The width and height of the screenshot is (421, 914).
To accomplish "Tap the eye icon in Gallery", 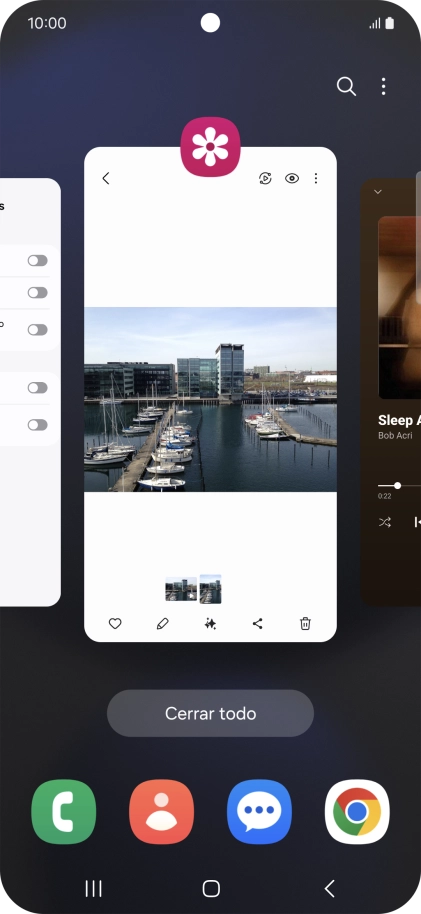I will pos(292,178).
